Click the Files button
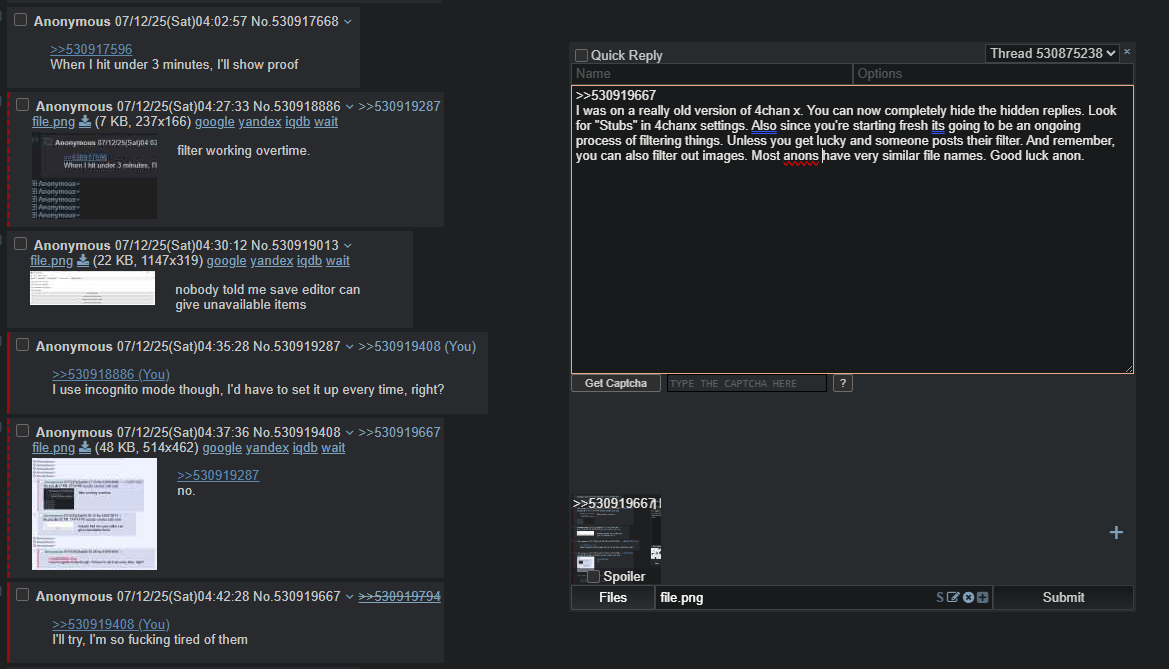The image size is (1169, 669). point(613,597)
